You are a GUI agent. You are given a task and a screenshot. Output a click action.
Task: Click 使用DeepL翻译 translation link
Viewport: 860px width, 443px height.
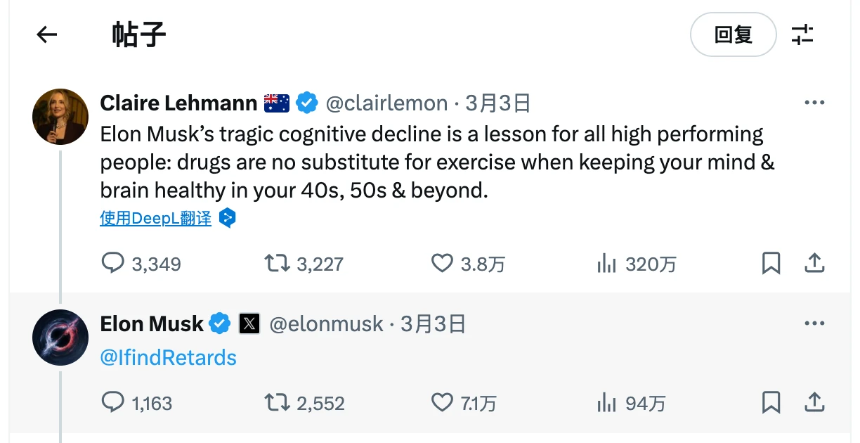coord(156,218)
